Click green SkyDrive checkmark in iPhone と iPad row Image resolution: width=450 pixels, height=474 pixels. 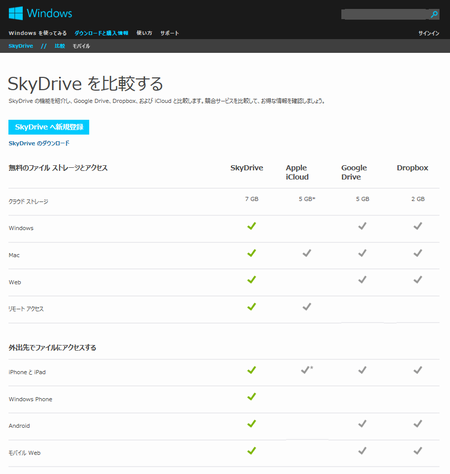(252, 370)
